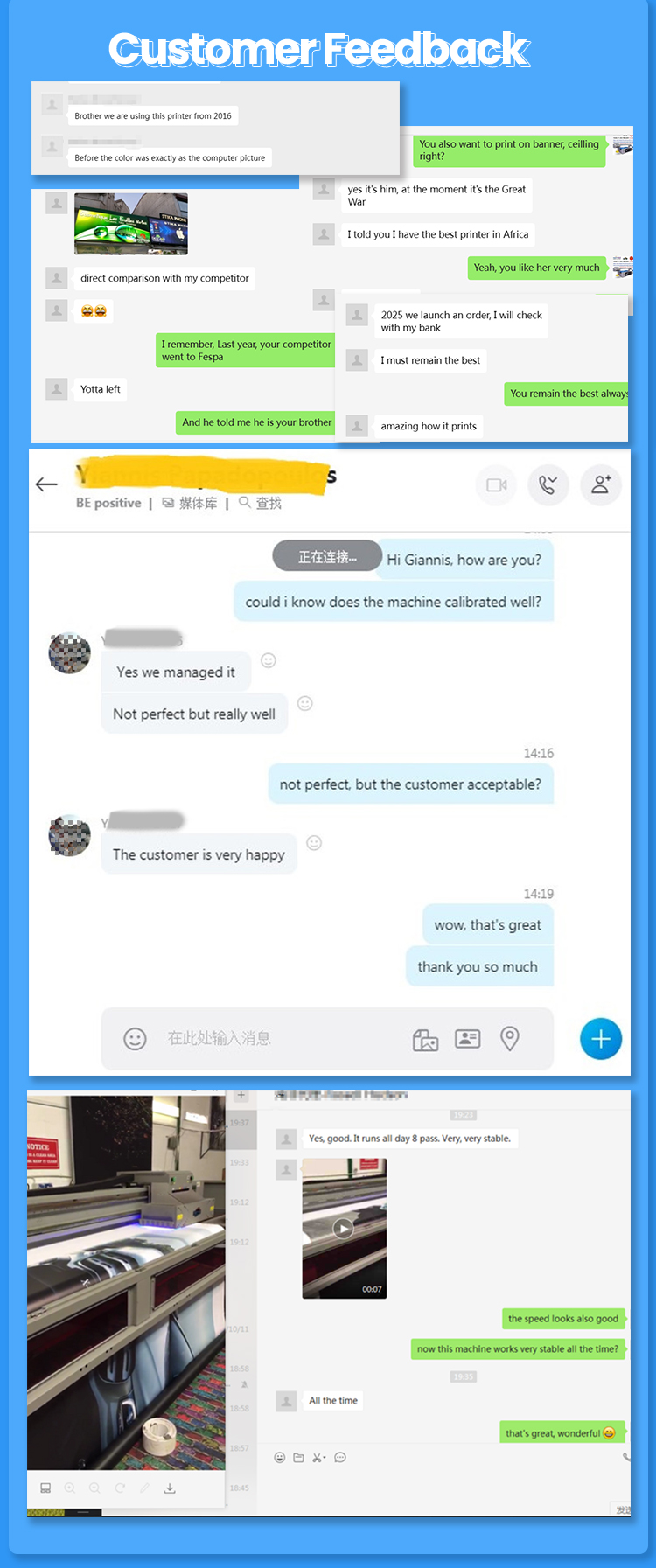Image resolution: width=656 pixels, height=1568 pixels.
Task: Click the send file folder icon
Action: pos(298,1458)
